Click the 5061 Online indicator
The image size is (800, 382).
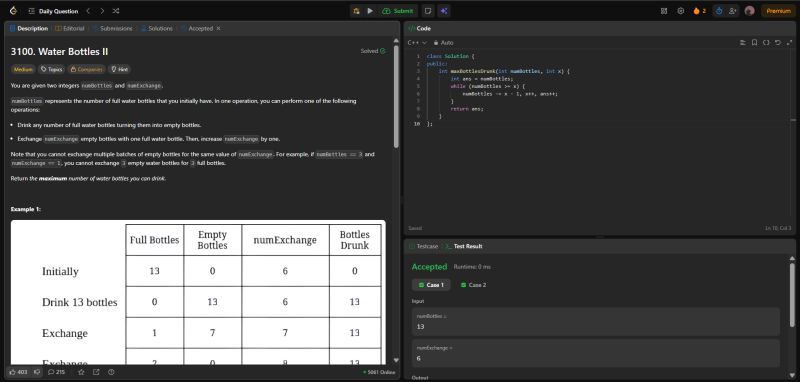(379, 372)
